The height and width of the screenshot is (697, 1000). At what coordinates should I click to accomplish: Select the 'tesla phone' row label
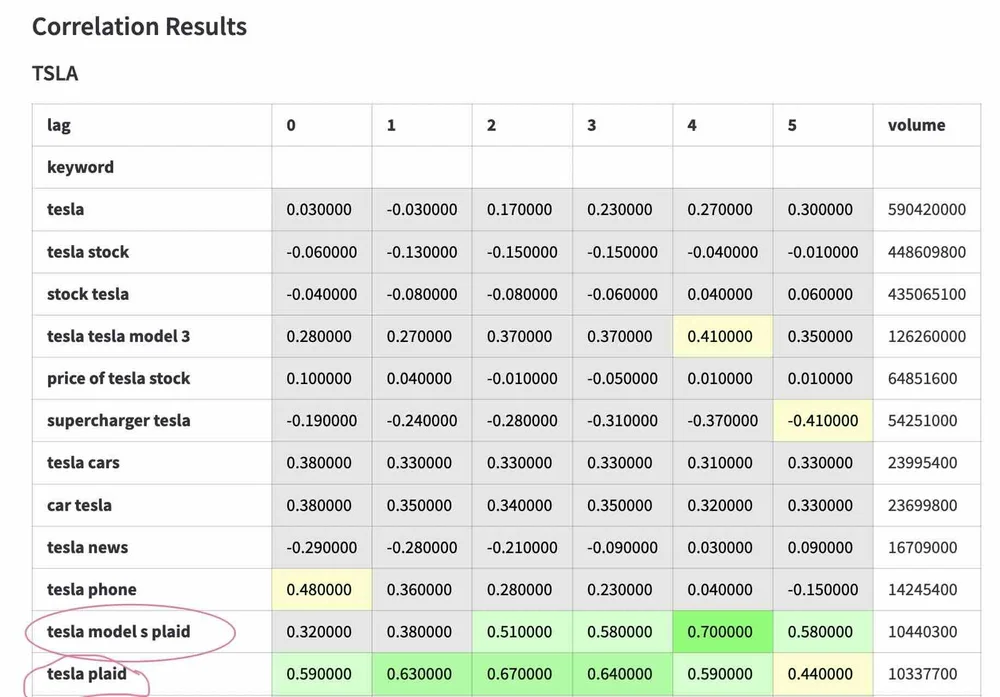click(152, 589)
